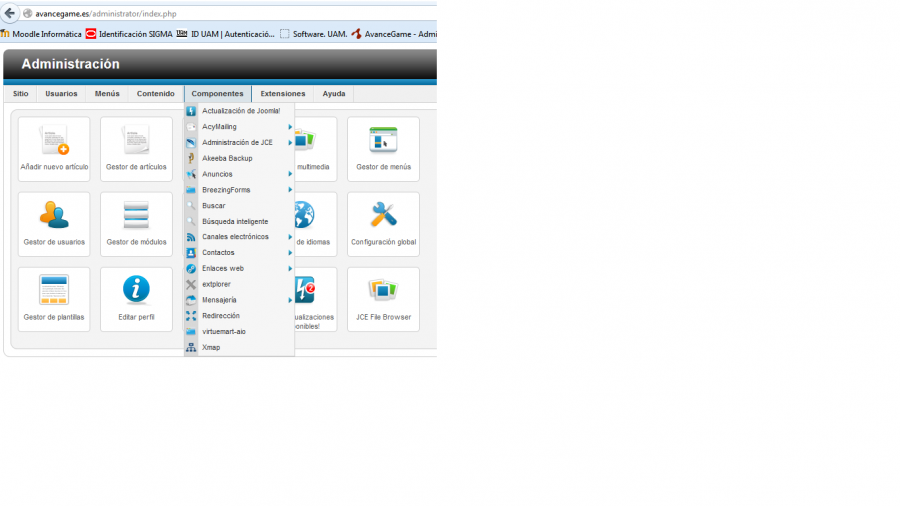Screen dimensions: 900x506
Task: Click Buscar magnifier icon
Action: [191, 206]
